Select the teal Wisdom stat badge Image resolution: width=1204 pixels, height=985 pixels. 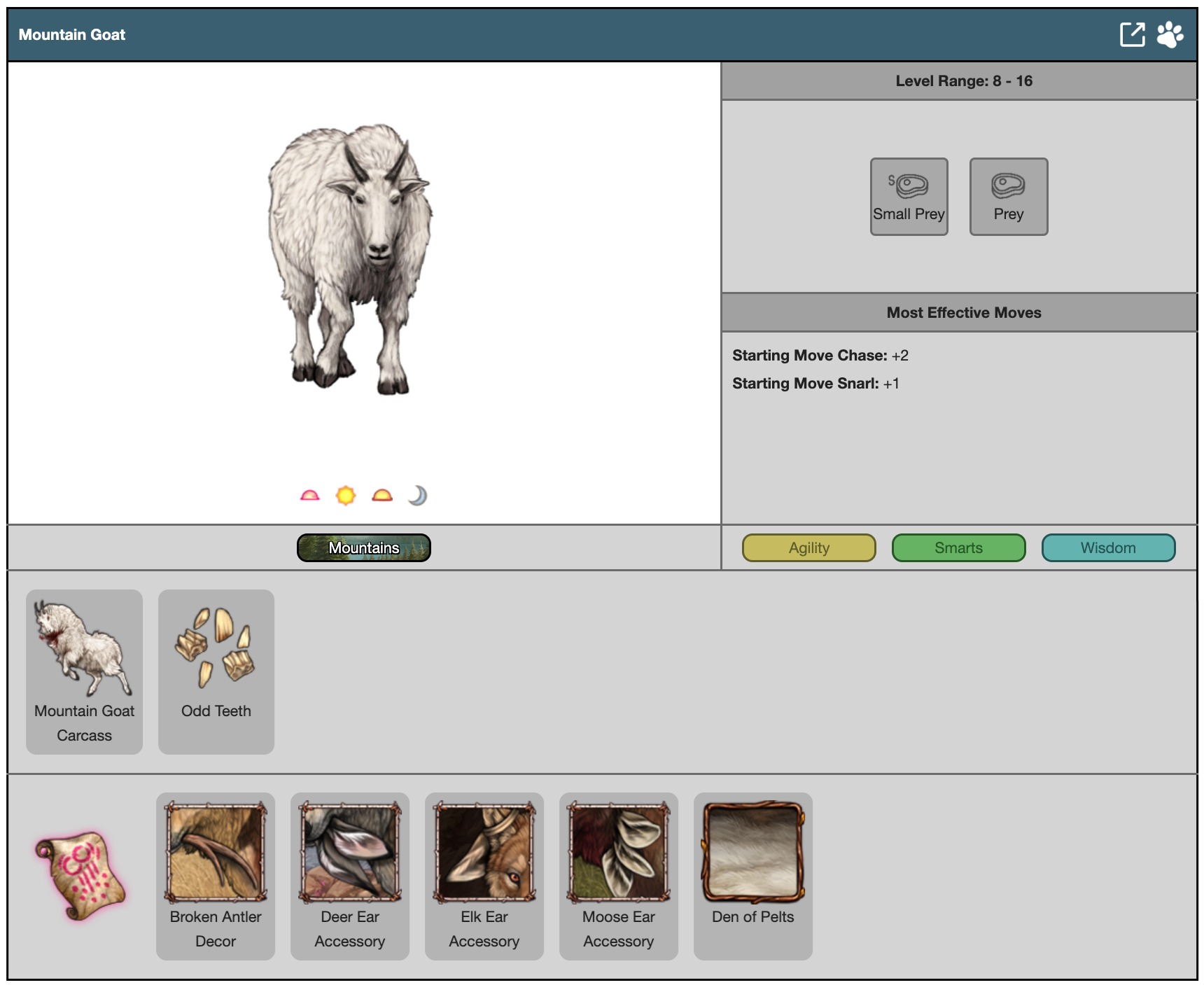pos(1108,547)
